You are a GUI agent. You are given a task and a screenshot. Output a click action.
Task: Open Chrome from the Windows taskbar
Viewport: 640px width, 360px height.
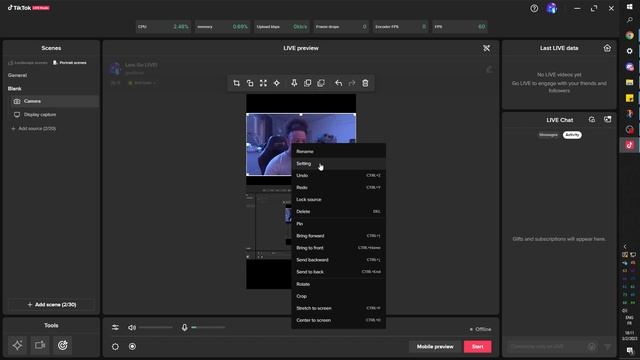click(x=629, y=36)
